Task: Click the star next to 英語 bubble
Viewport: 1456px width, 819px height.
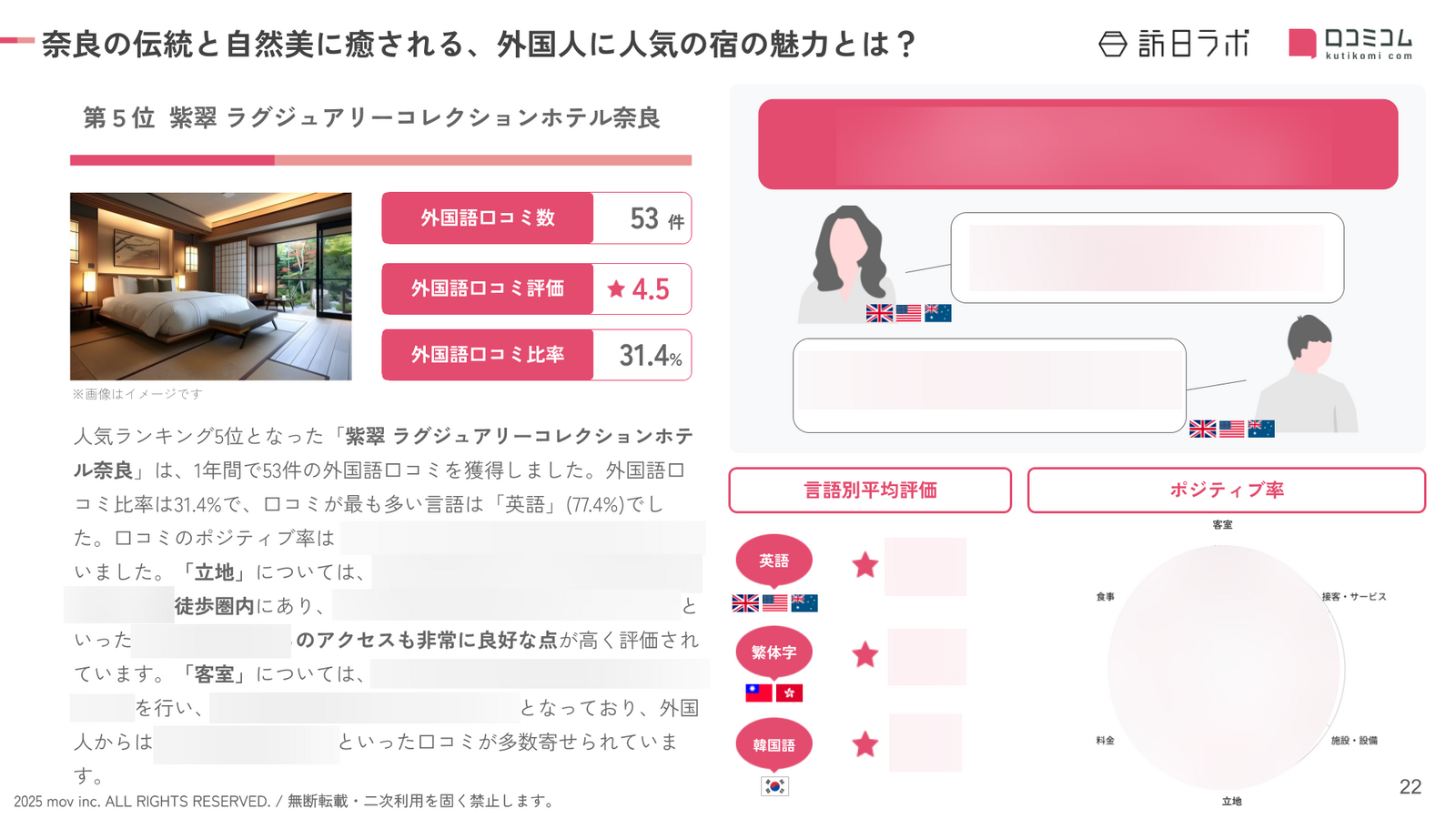Action: (x=864, y=565)
